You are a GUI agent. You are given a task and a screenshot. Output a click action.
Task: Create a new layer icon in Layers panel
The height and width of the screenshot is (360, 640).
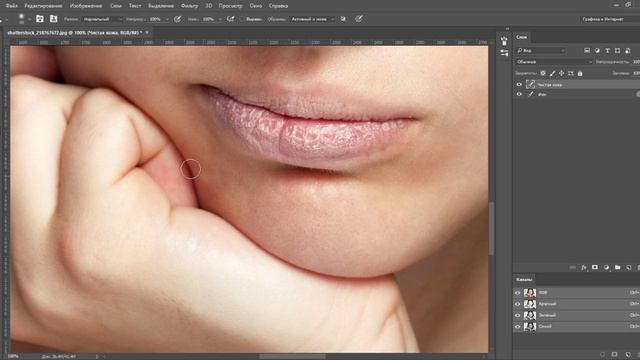629,267
